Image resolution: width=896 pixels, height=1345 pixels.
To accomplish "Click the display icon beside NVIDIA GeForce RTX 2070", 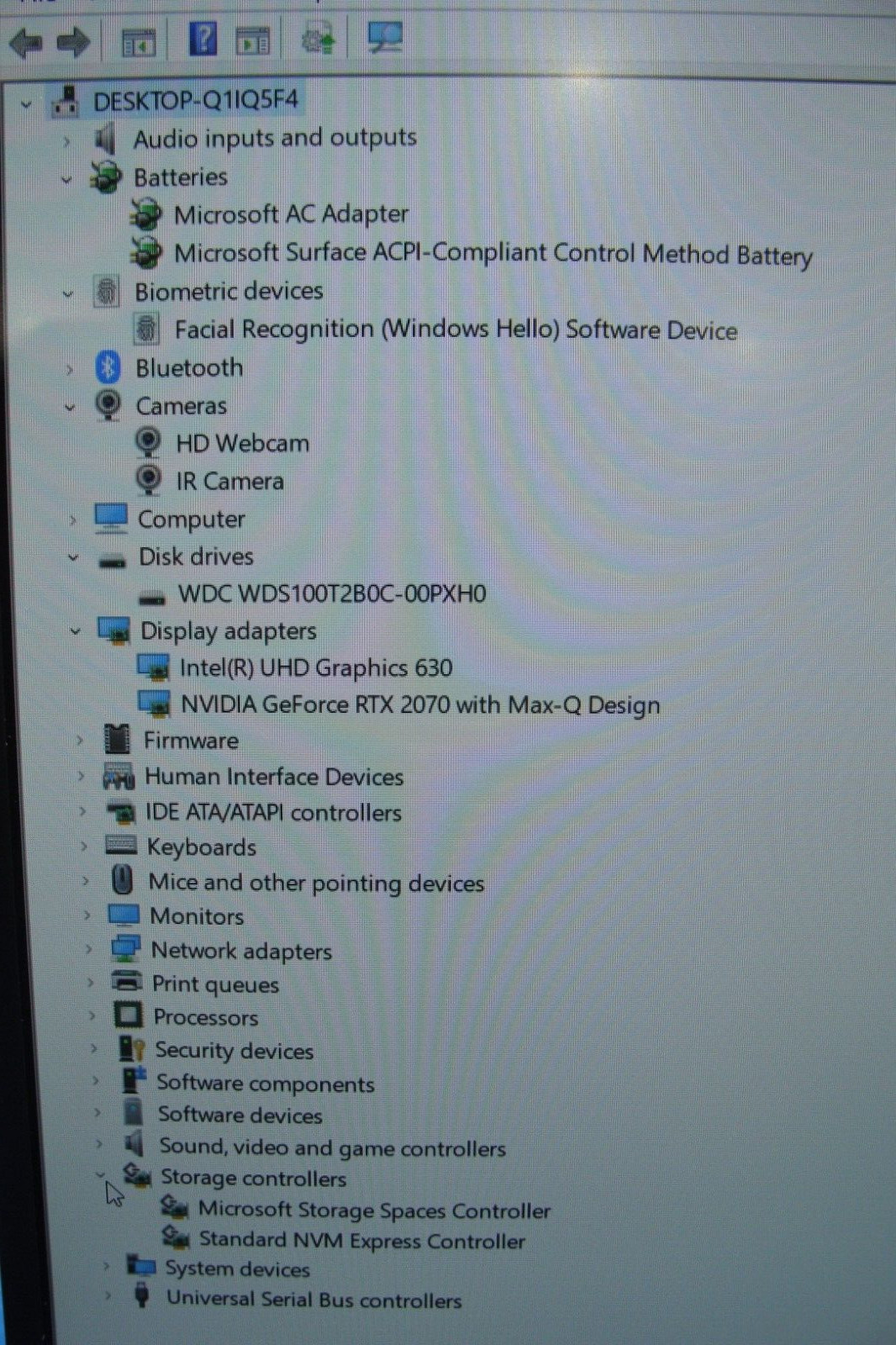I will pyautogui.click(x=155, y=704).
